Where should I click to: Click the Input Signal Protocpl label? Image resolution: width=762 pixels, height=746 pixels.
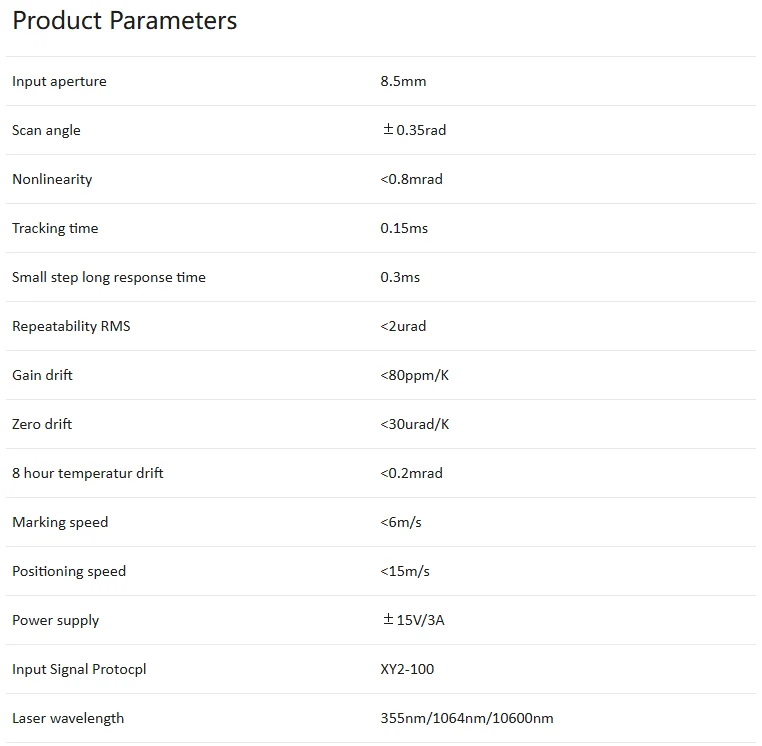pyautogui.click(x=79, y=669)
